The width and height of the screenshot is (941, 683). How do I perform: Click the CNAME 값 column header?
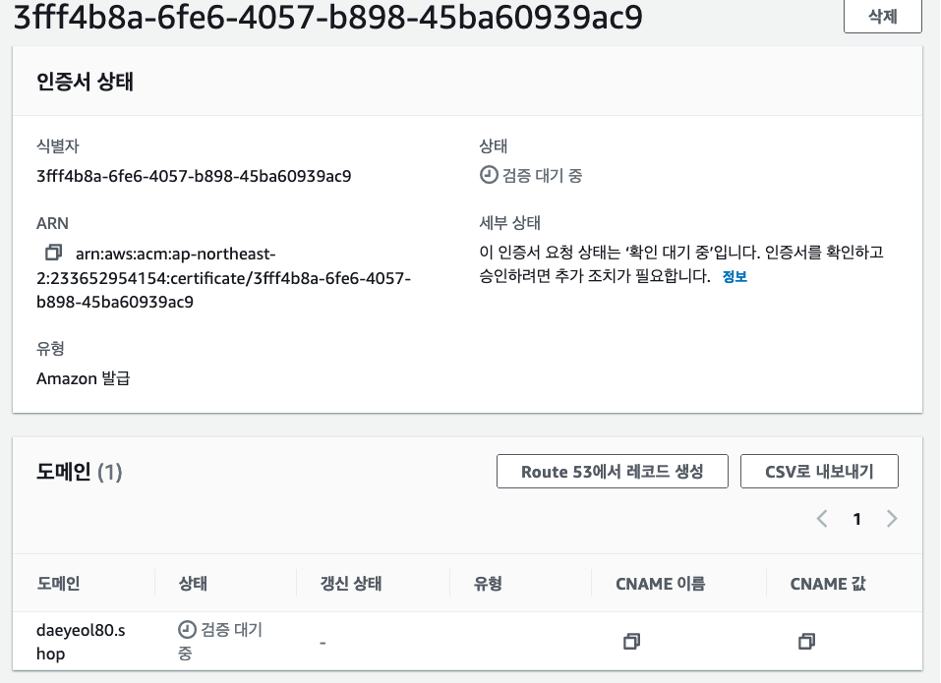(x=827, y=585)
